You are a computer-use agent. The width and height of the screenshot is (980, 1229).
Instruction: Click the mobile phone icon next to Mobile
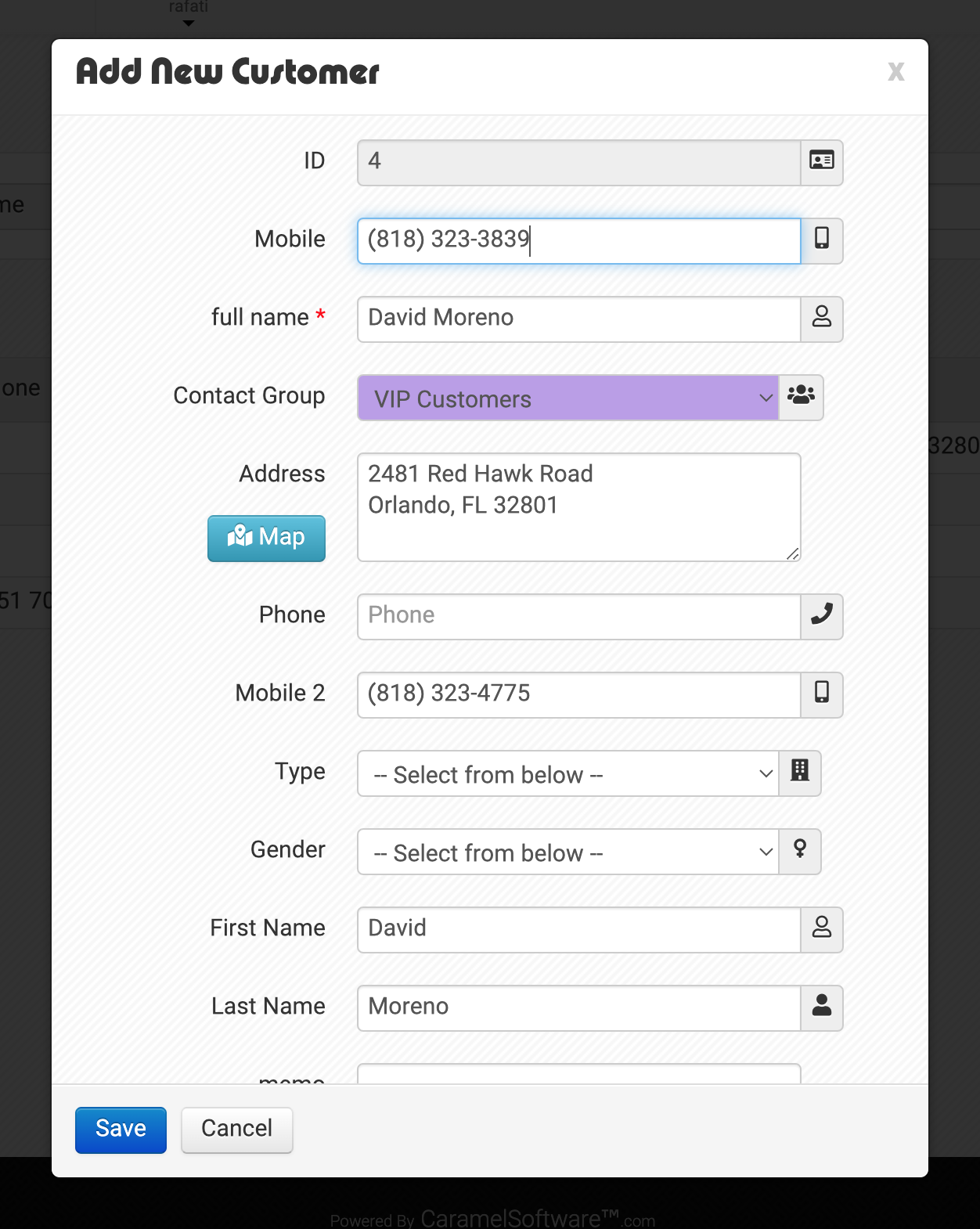tap(821, 240)
